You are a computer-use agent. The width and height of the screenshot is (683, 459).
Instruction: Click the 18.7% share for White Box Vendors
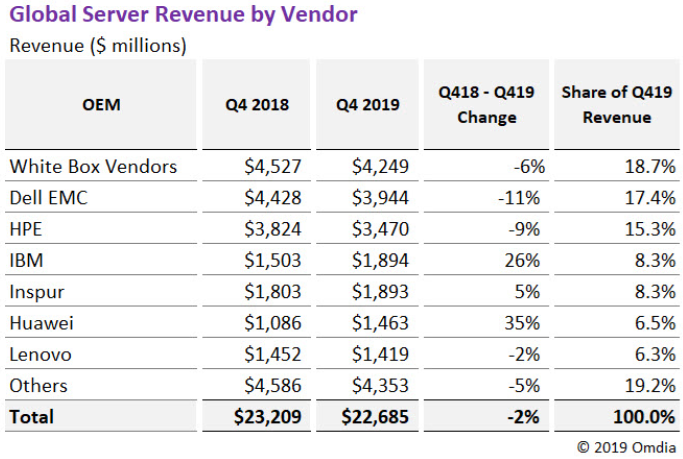tap(650, 167)
